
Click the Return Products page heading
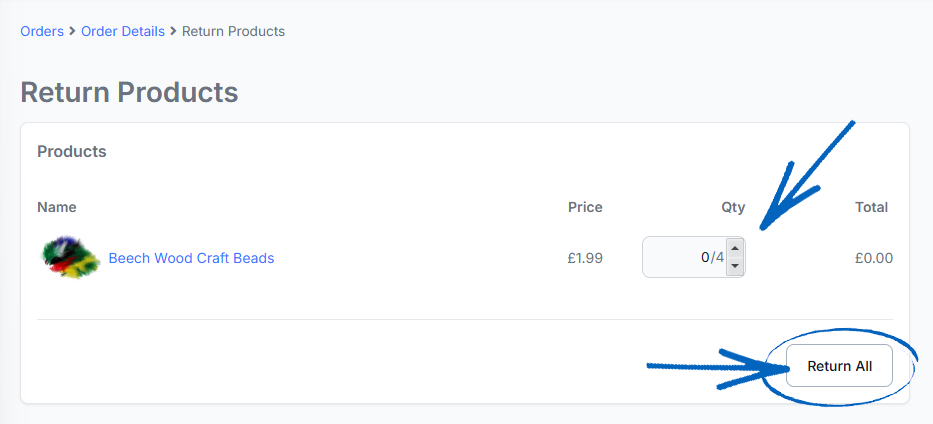129,93
